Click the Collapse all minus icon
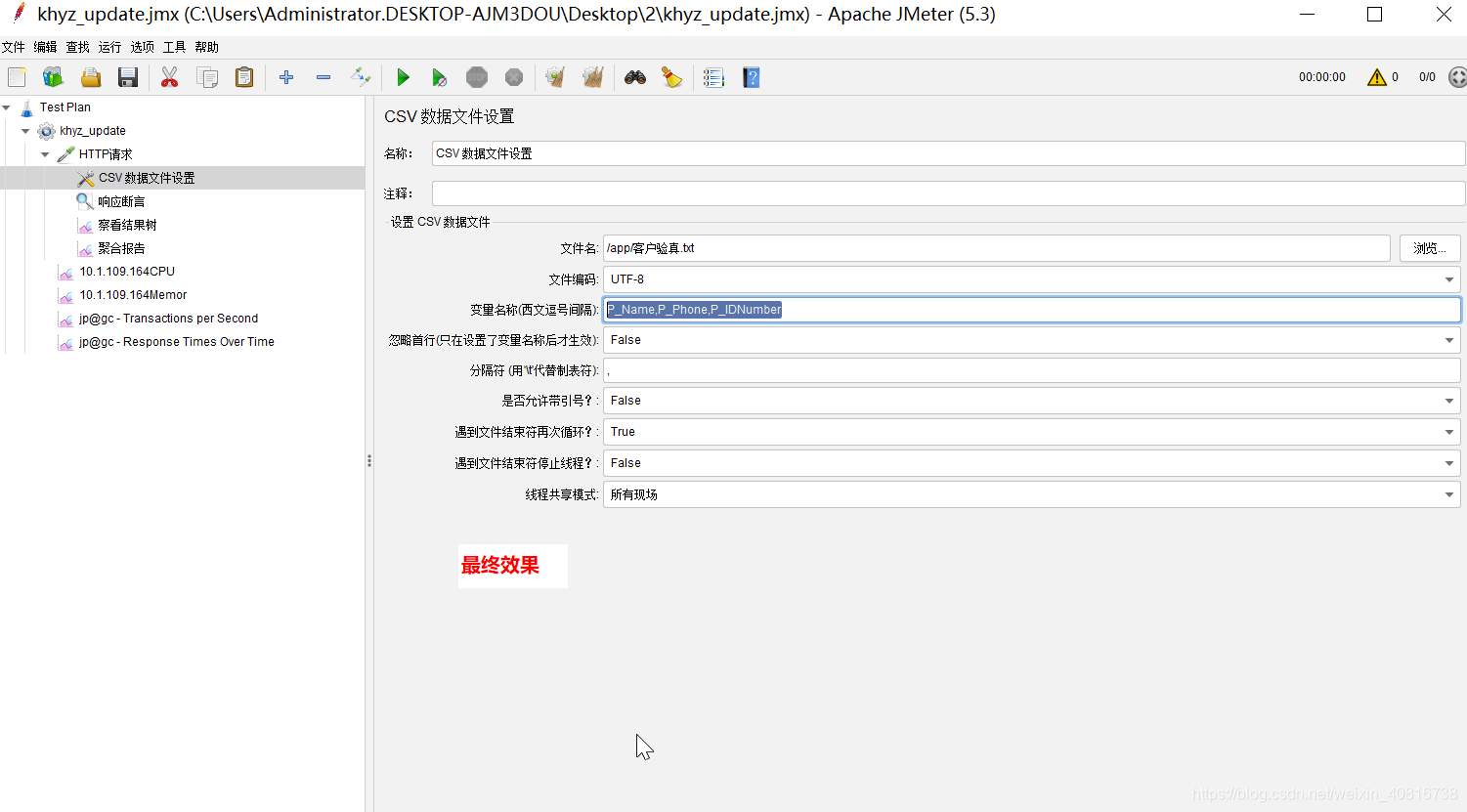Viewport: 1467px width, 812px height. [324, 77]
